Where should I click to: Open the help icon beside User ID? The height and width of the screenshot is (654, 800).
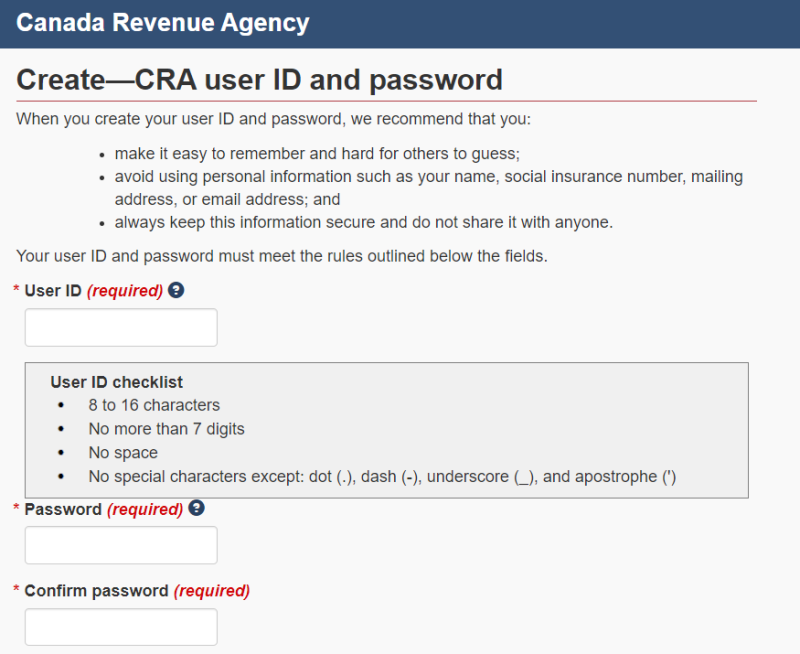[x=176, y=290]
